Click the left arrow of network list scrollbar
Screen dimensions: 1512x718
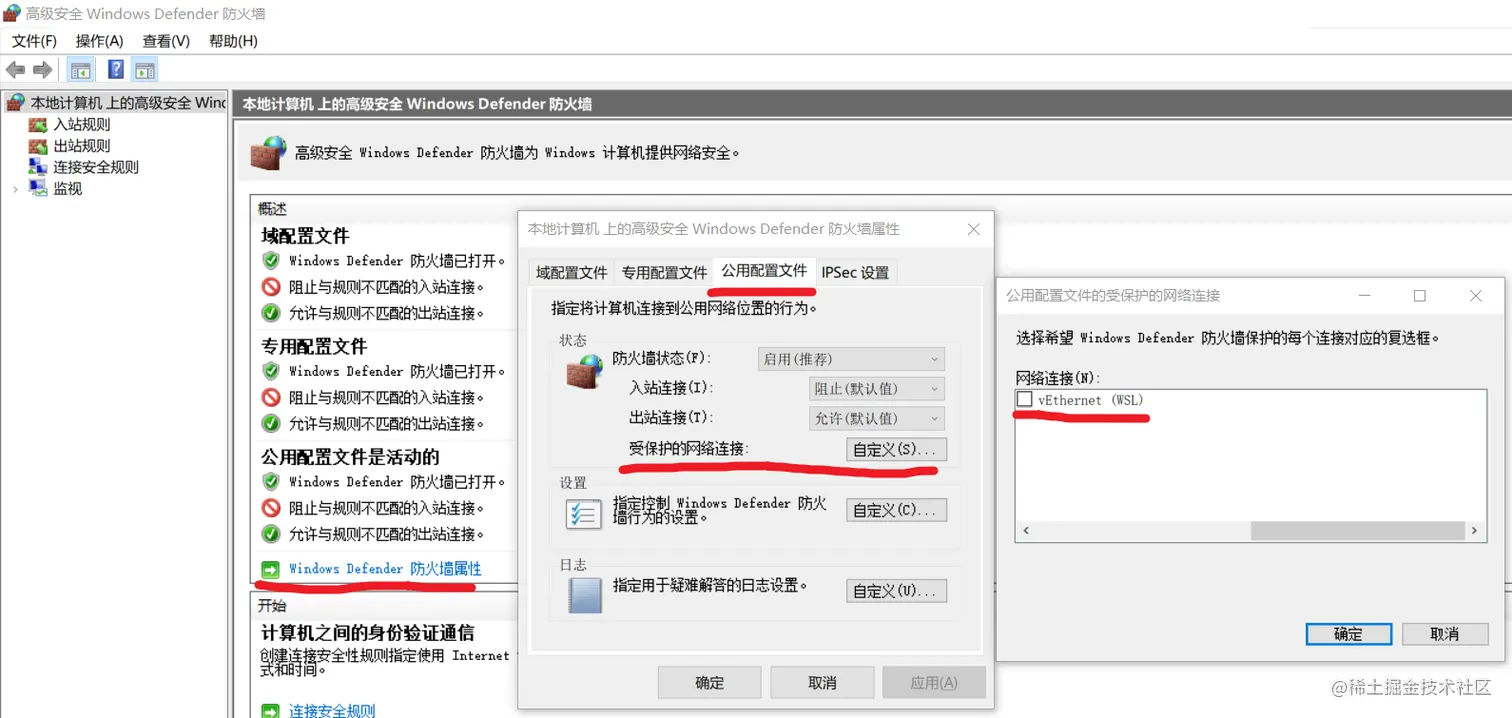point(1025,531)
